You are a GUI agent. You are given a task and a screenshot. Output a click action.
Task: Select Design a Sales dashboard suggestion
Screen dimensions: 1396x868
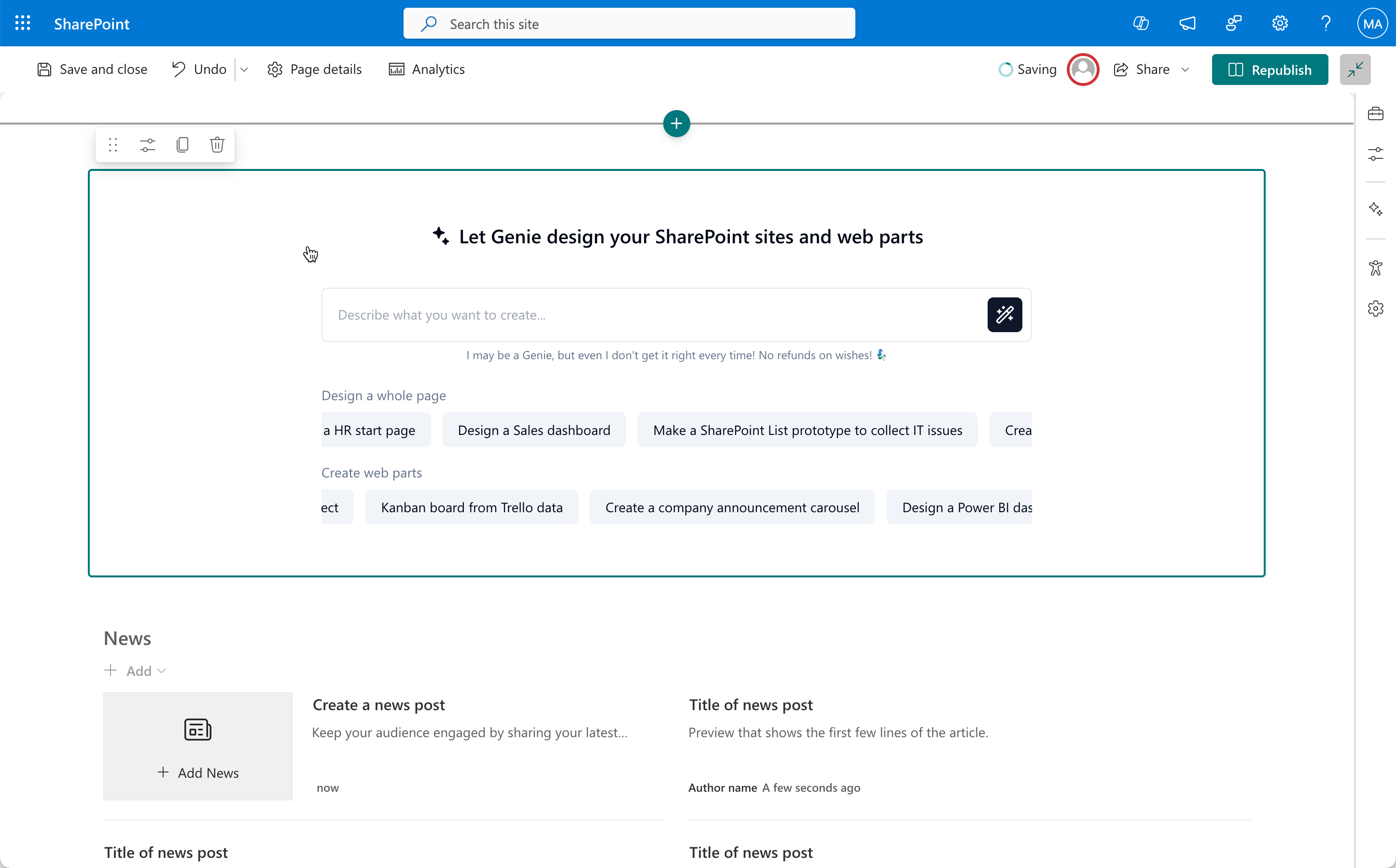coord(534,430)
